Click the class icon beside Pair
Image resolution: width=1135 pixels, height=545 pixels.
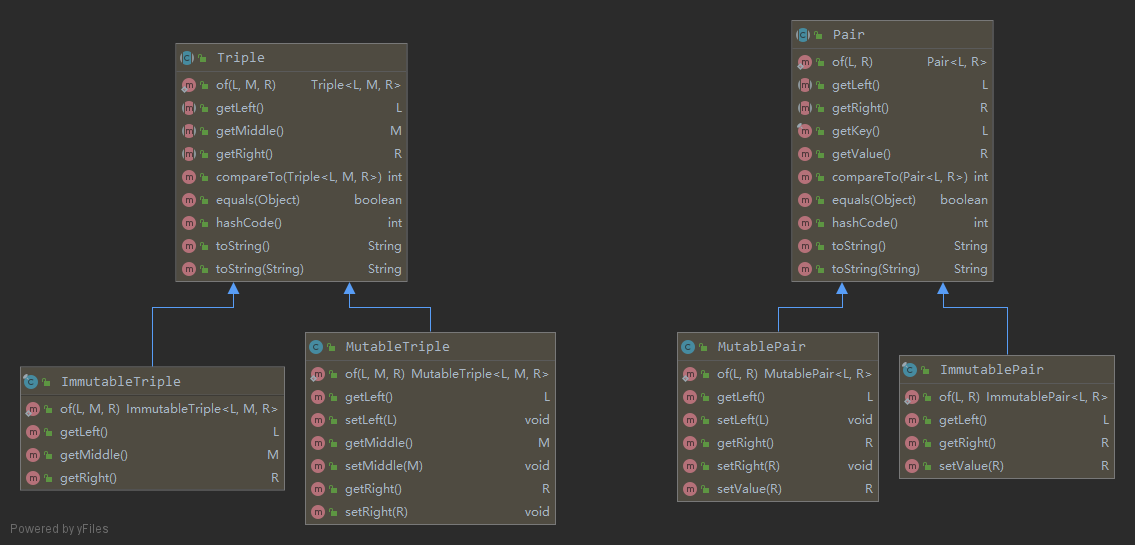pyautogui.click(x=803, y=35)
